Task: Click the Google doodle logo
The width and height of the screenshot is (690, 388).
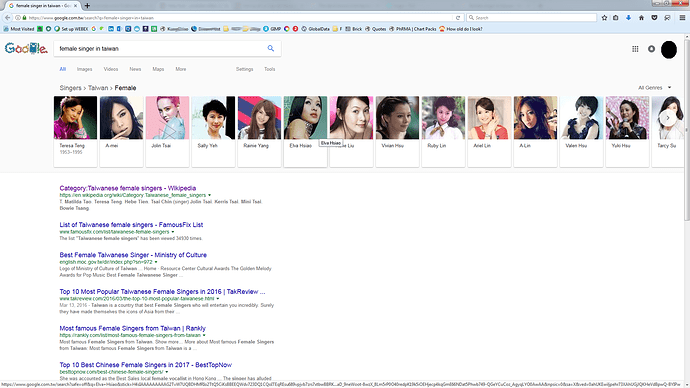Action: (26, 48)
